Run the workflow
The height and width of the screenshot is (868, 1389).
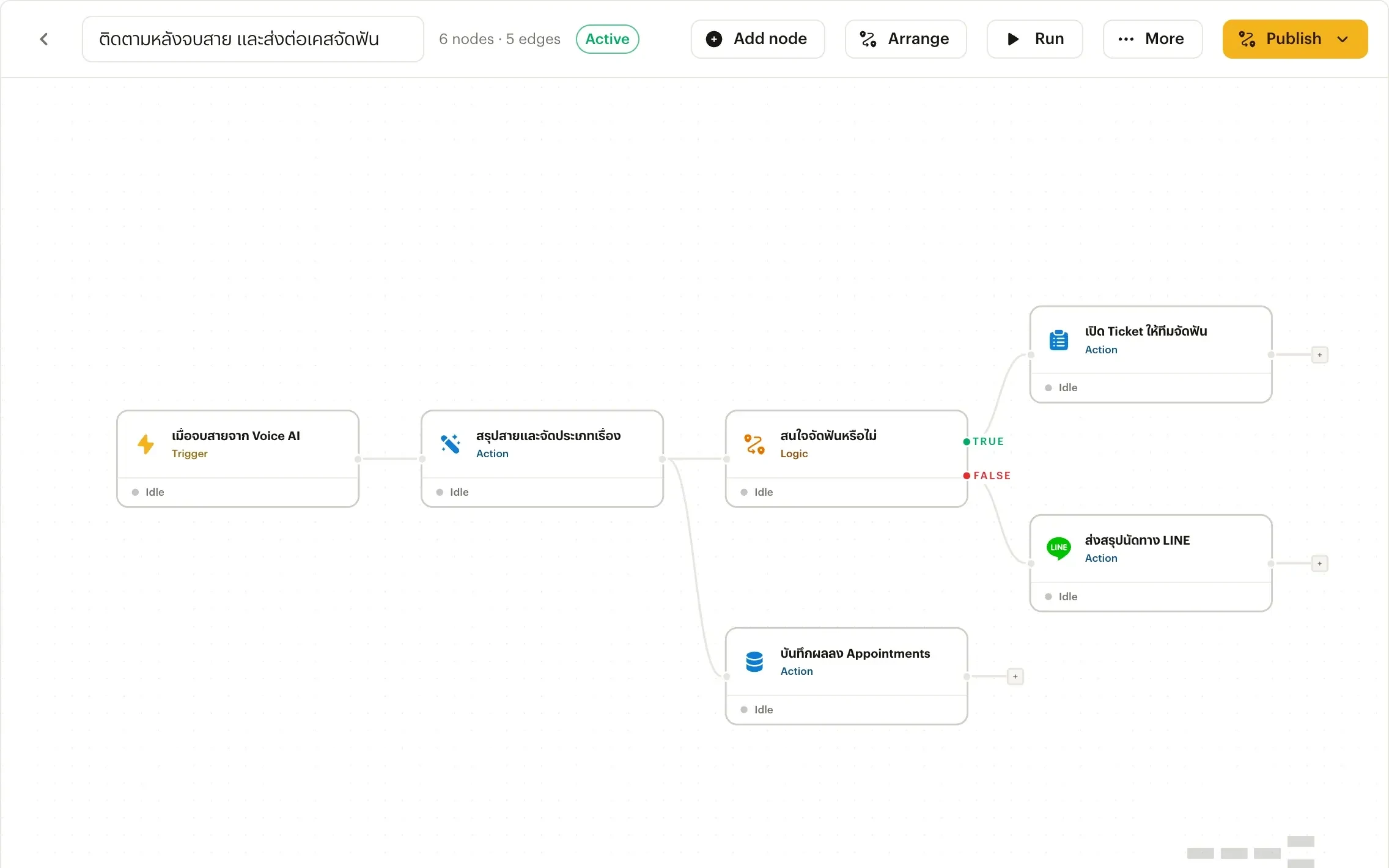tap(1034, 39)
